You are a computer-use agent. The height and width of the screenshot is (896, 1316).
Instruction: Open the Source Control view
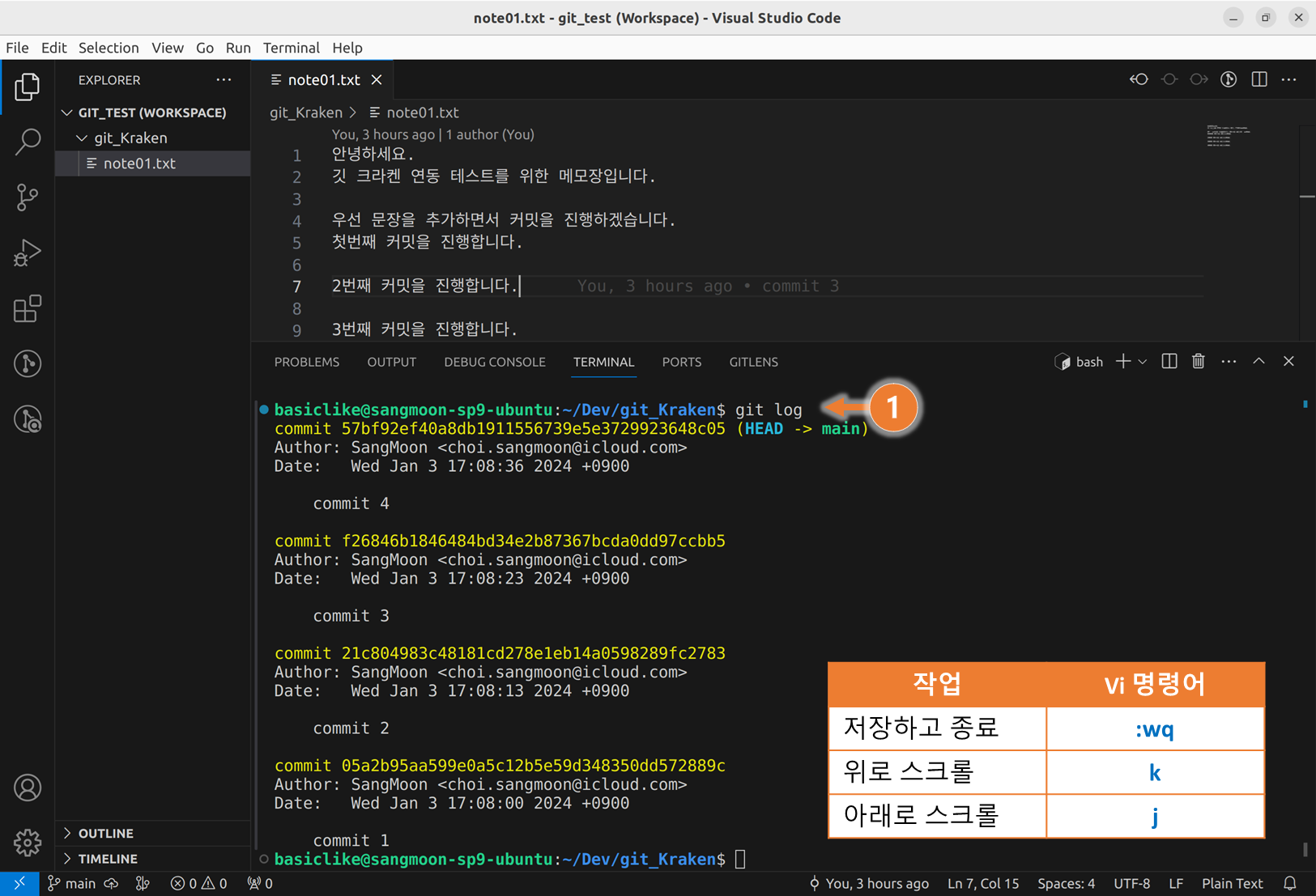pyautogui.click(x=28, y=197)
